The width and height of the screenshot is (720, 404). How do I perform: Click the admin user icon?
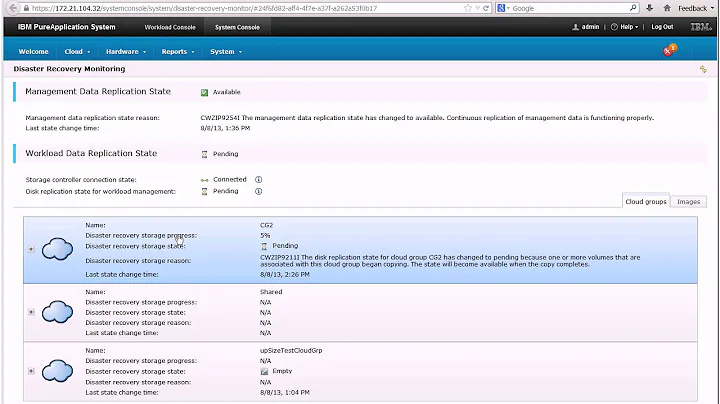(575, 27)
